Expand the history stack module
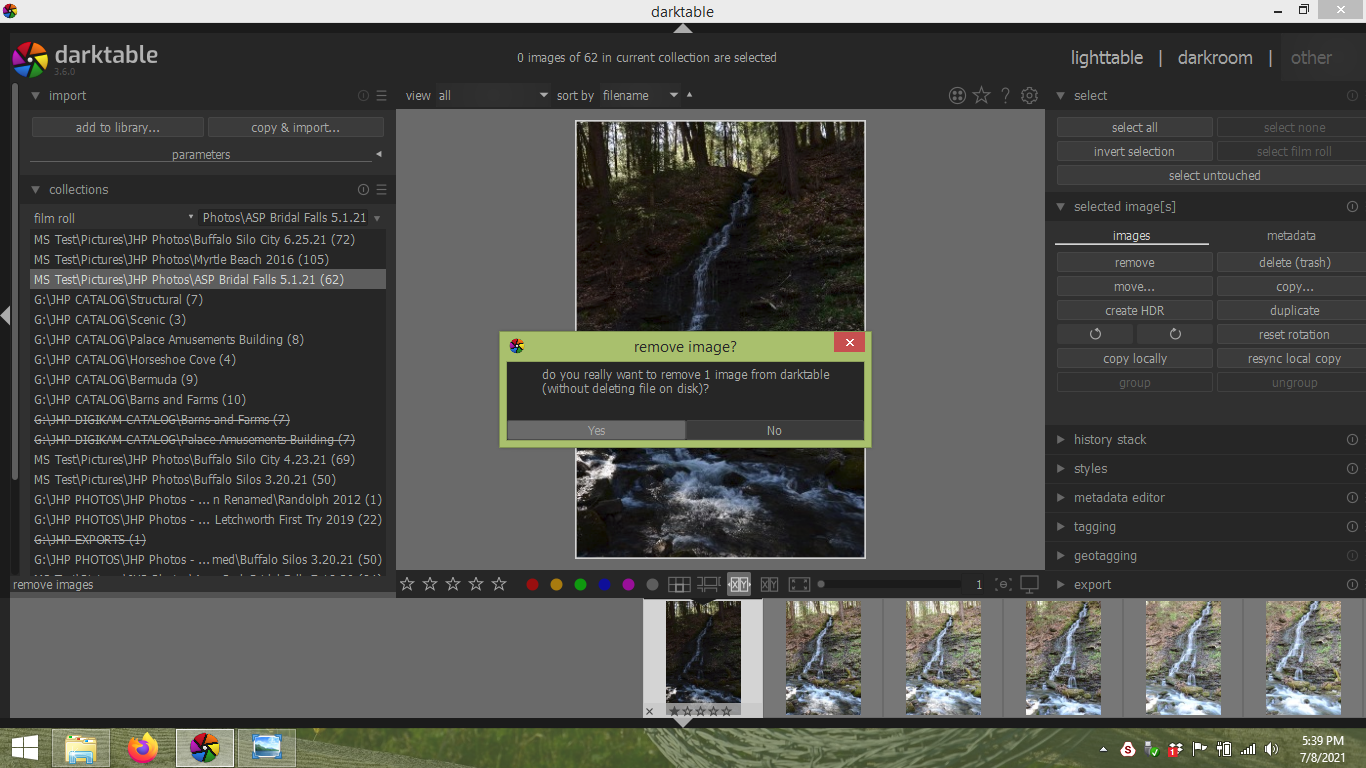Screen dimensions: 1366x768 pos(1061,440)
